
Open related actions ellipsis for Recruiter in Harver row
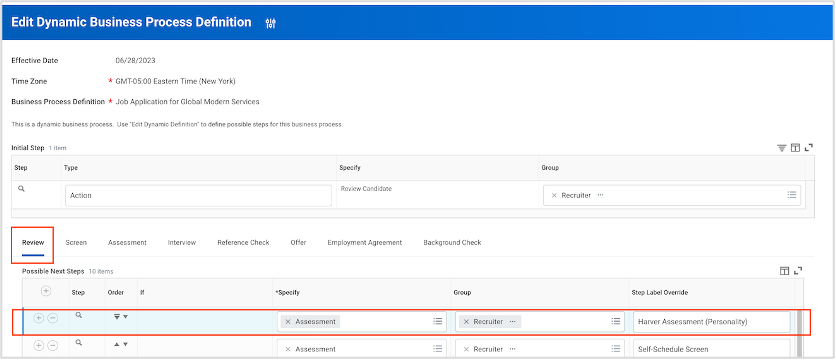point(512,322)
